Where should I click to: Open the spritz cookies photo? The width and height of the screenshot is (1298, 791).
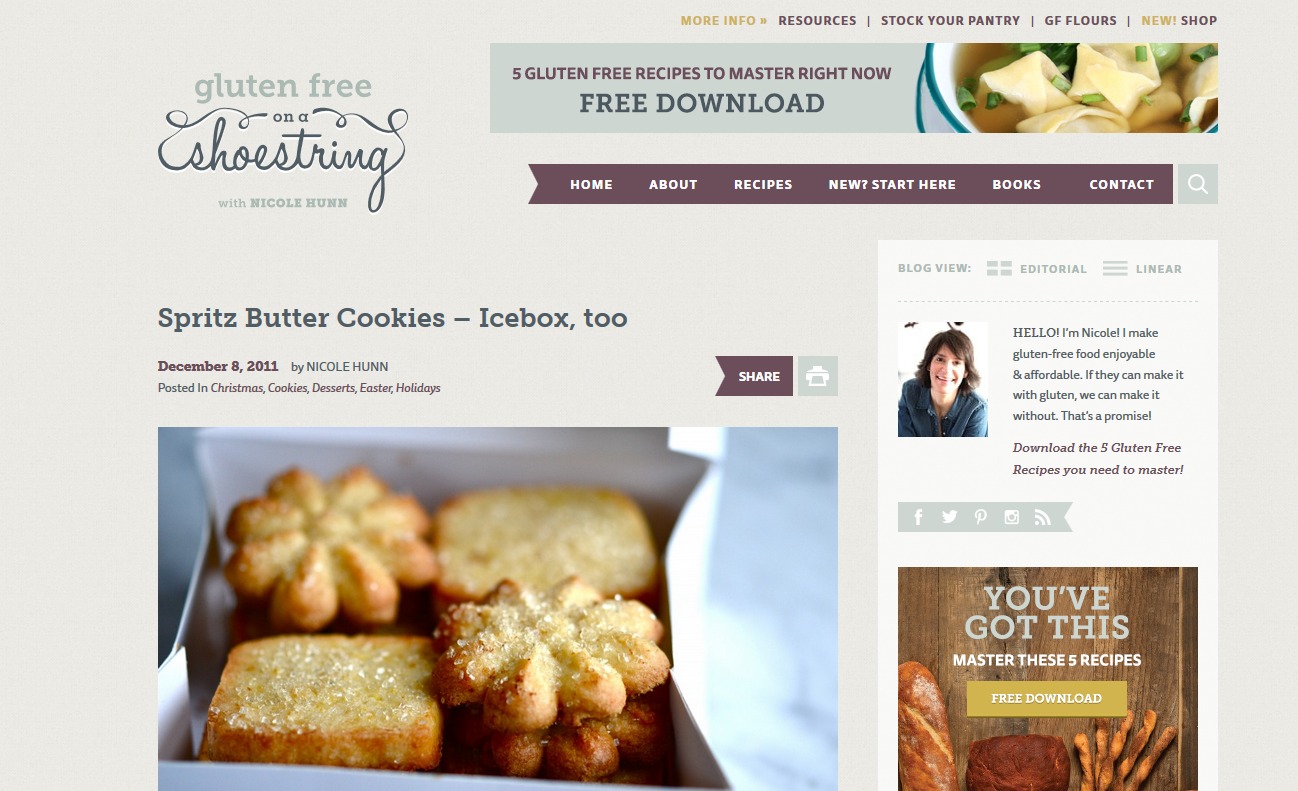(x=498, y=609)
